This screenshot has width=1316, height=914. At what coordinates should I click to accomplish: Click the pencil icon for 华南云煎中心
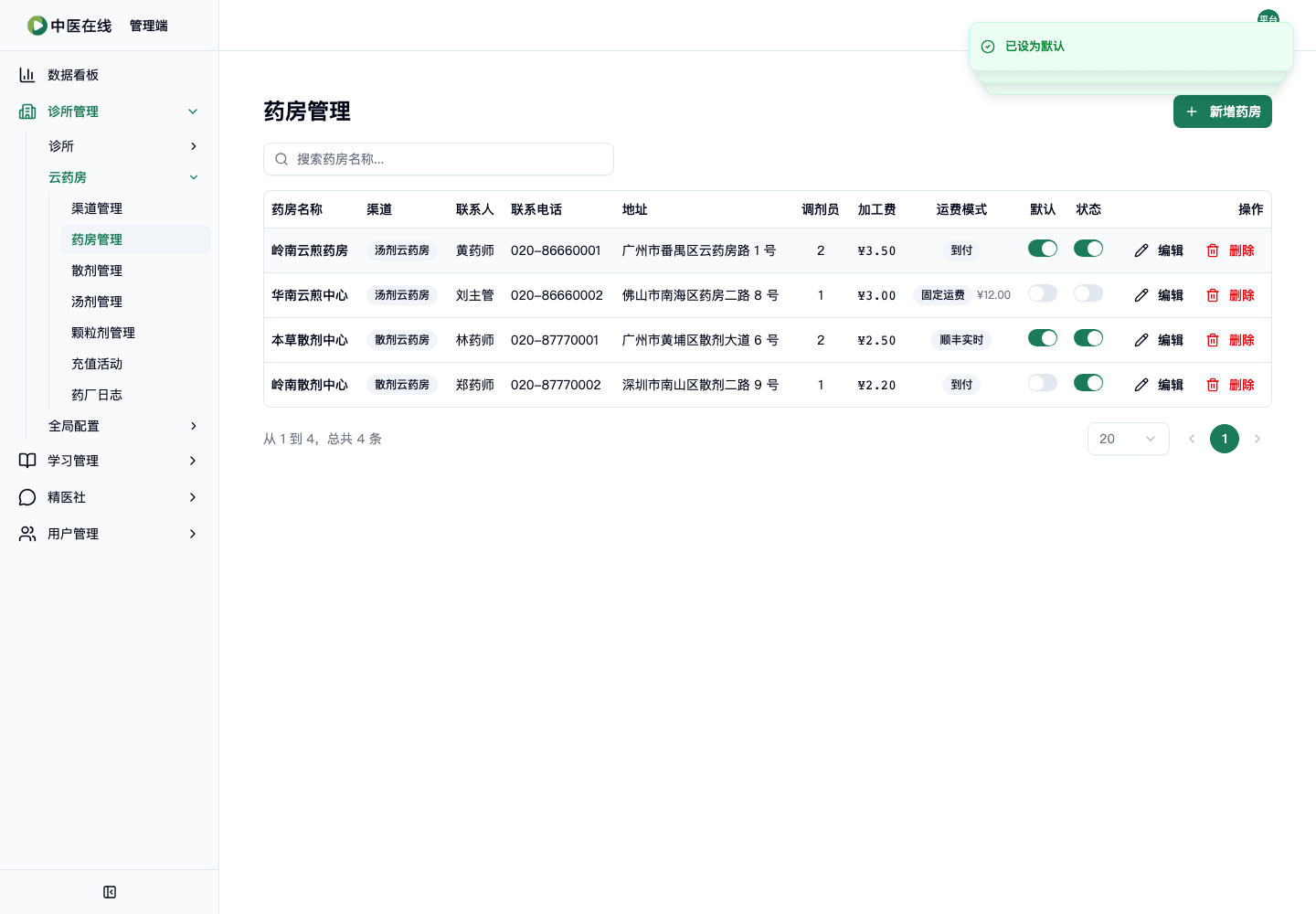pos(1141,295)
